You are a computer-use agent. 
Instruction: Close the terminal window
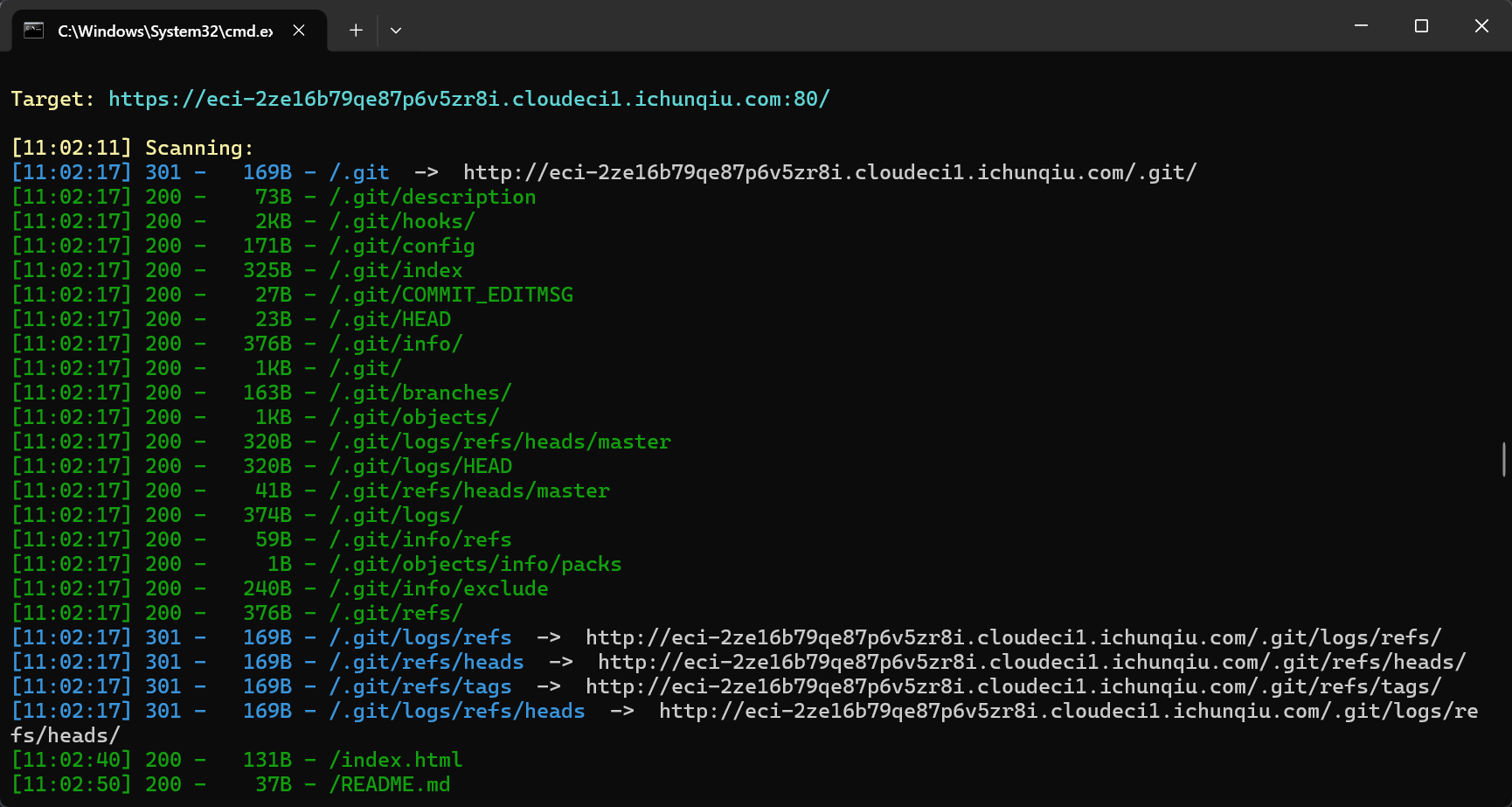coord(1481,26)
